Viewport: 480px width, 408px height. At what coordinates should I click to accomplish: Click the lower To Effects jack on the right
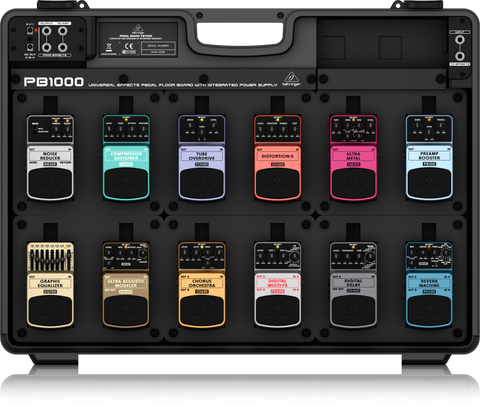pyautogui.click(x=460, y=55)
